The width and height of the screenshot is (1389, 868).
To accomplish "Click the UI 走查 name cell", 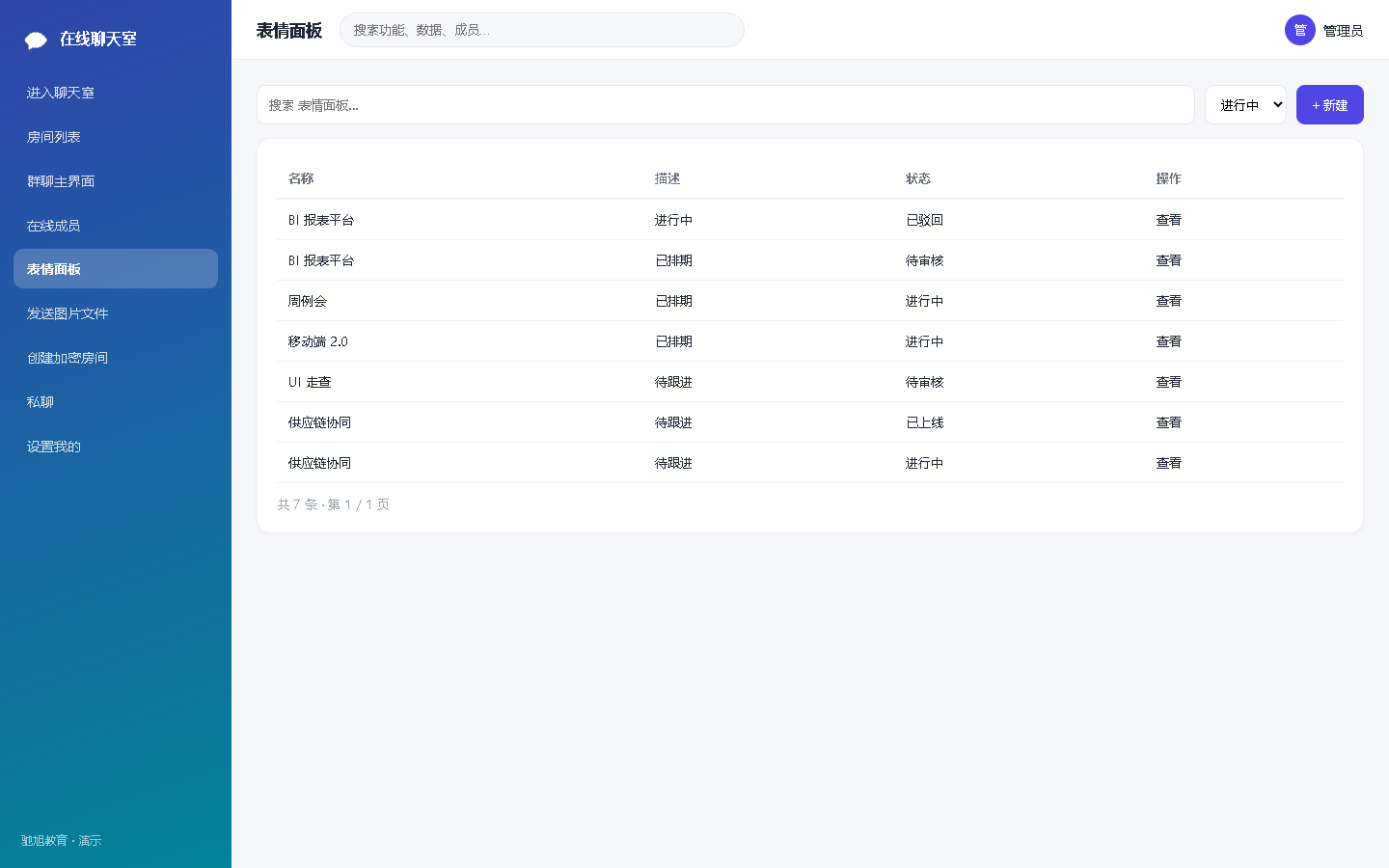I will tap(310, 382).
